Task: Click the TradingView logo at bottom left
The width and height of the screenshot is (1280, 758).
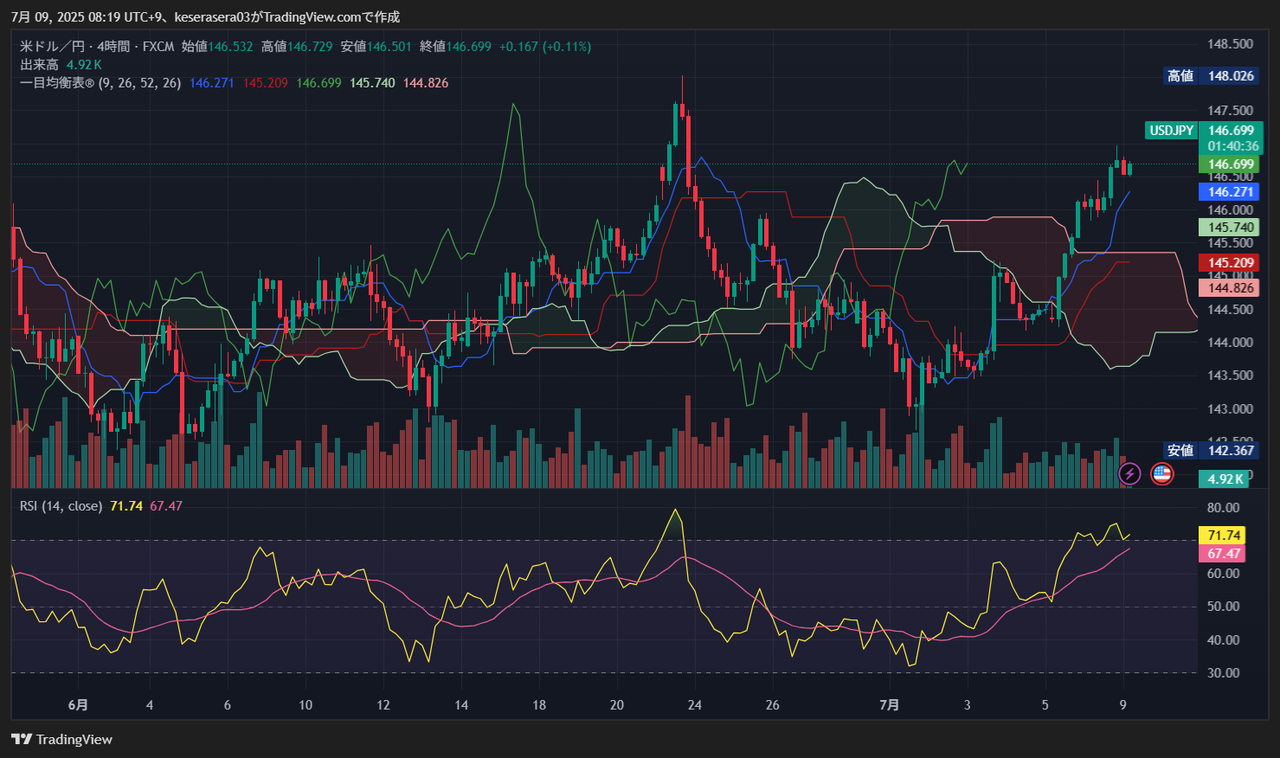Action: pos(62,740)
